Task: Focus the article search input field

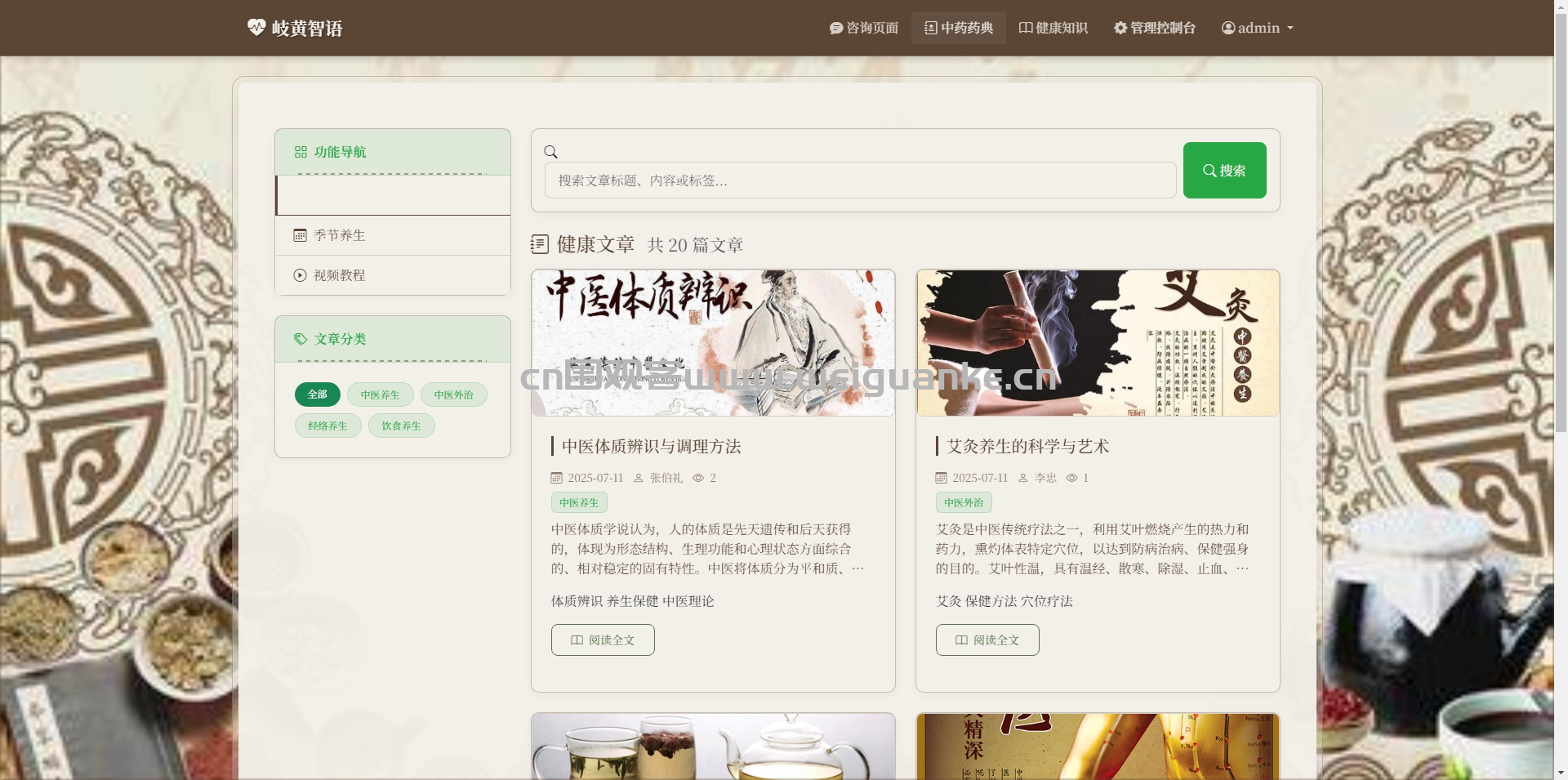Action: 861,180
